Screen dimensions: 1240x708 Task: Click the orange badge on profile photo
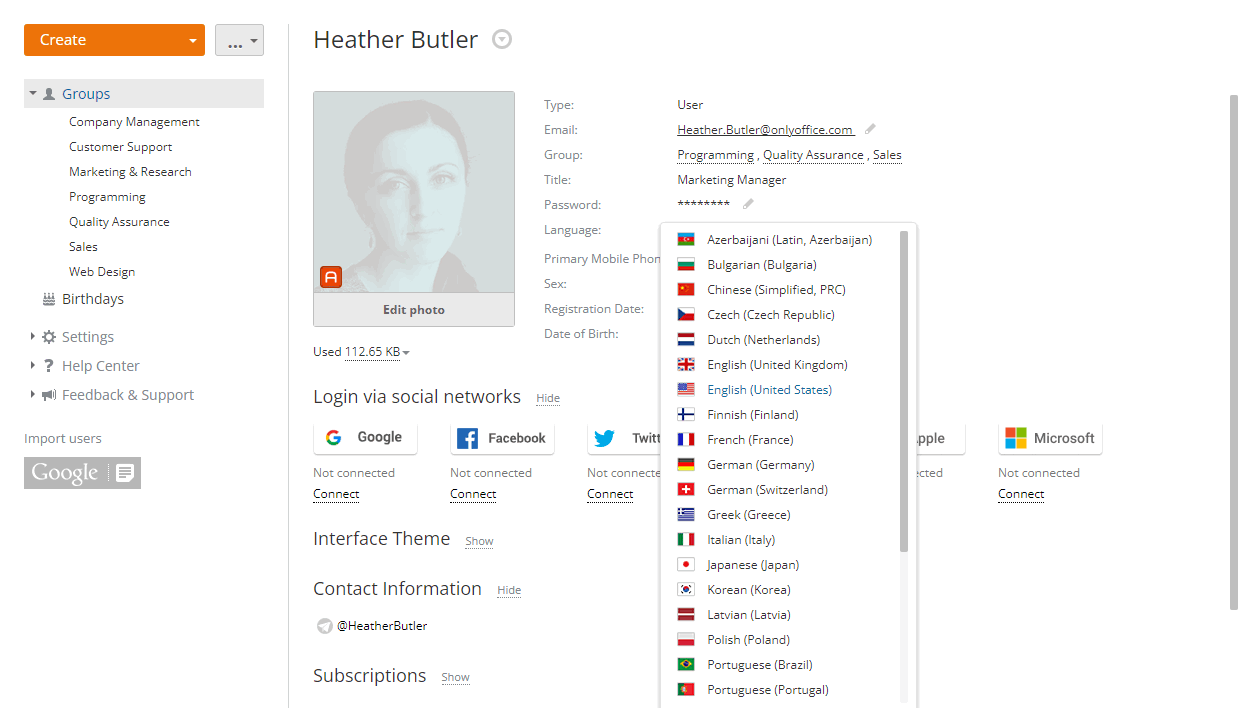tap(331, 277)
